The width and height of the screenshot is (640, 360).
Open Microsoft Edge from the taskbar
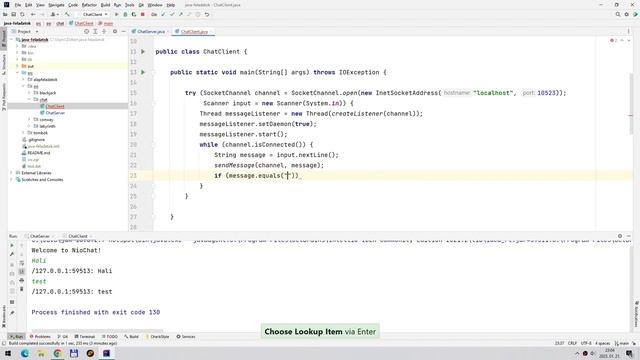[x=24, y=353]
